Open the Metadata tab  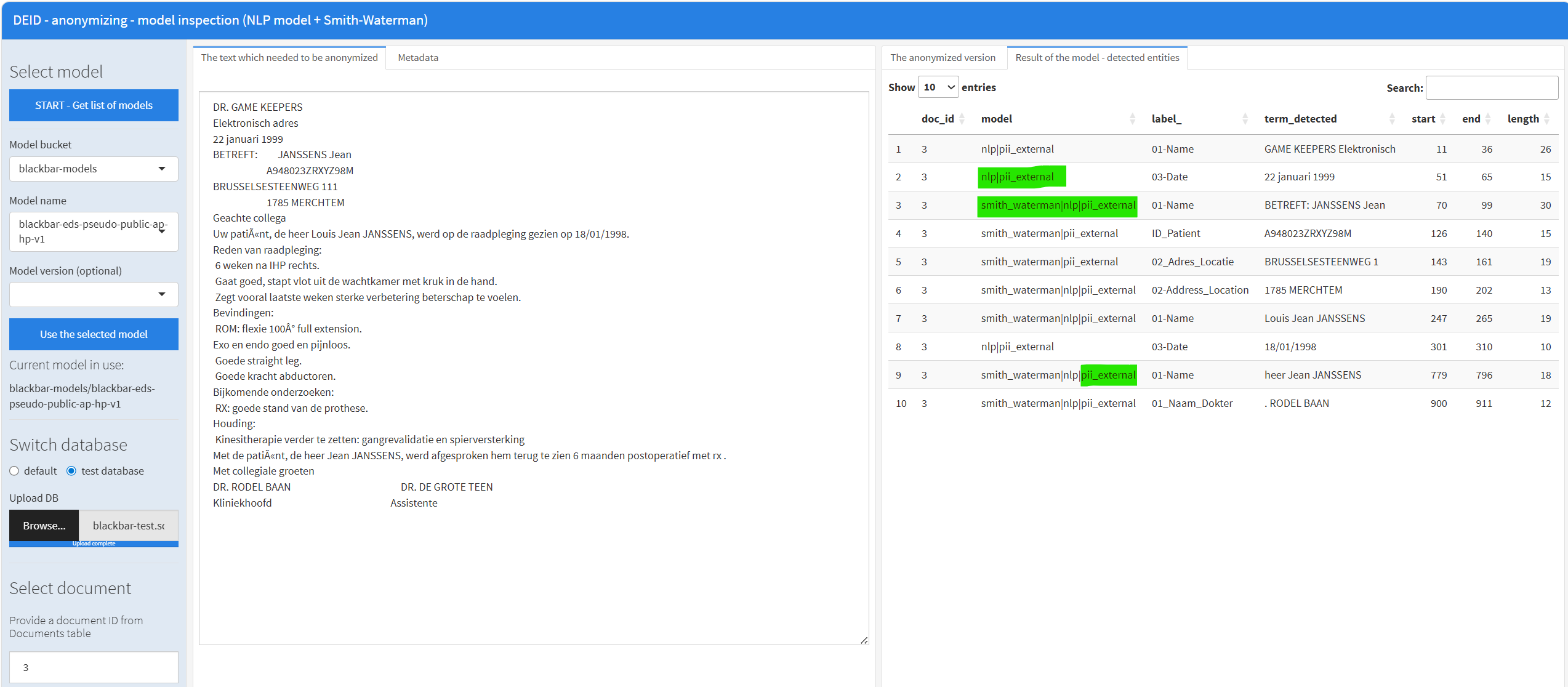418,57
